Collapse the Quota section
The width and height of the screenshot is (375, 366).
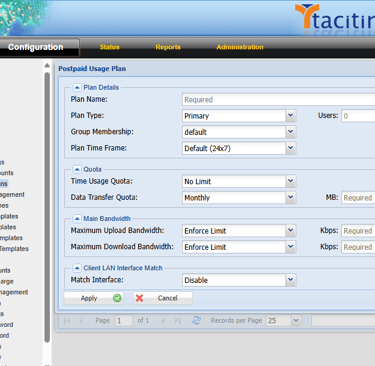point(77,169)
